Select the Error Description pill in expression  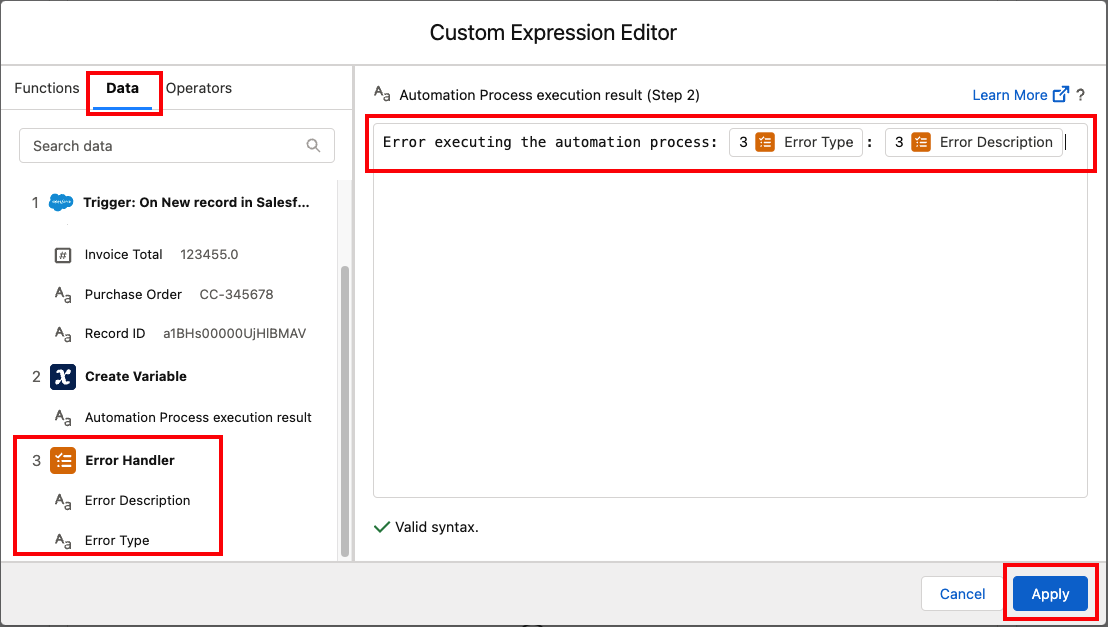pyautogui.click(x=973, y=142)
